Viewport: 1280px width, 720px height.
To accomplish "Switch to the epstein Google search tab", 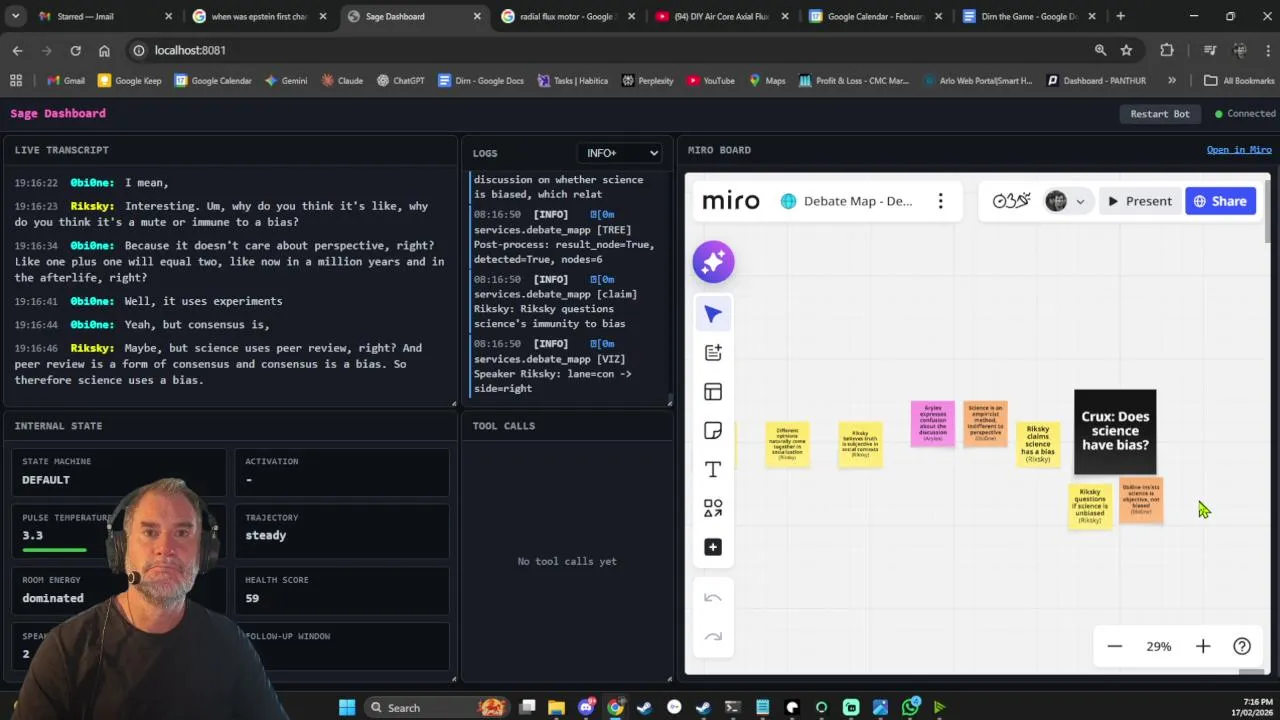I will point(257,16).
